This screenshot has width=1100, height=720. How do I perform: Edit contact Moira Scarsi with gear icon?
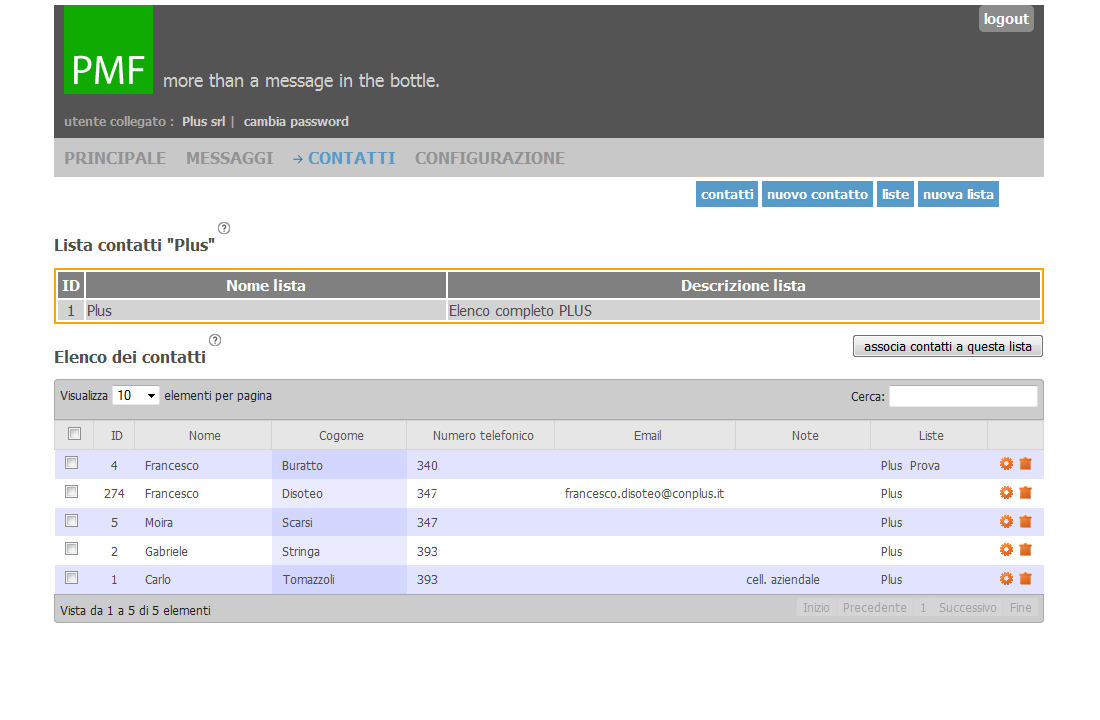tap(1006, 521)
